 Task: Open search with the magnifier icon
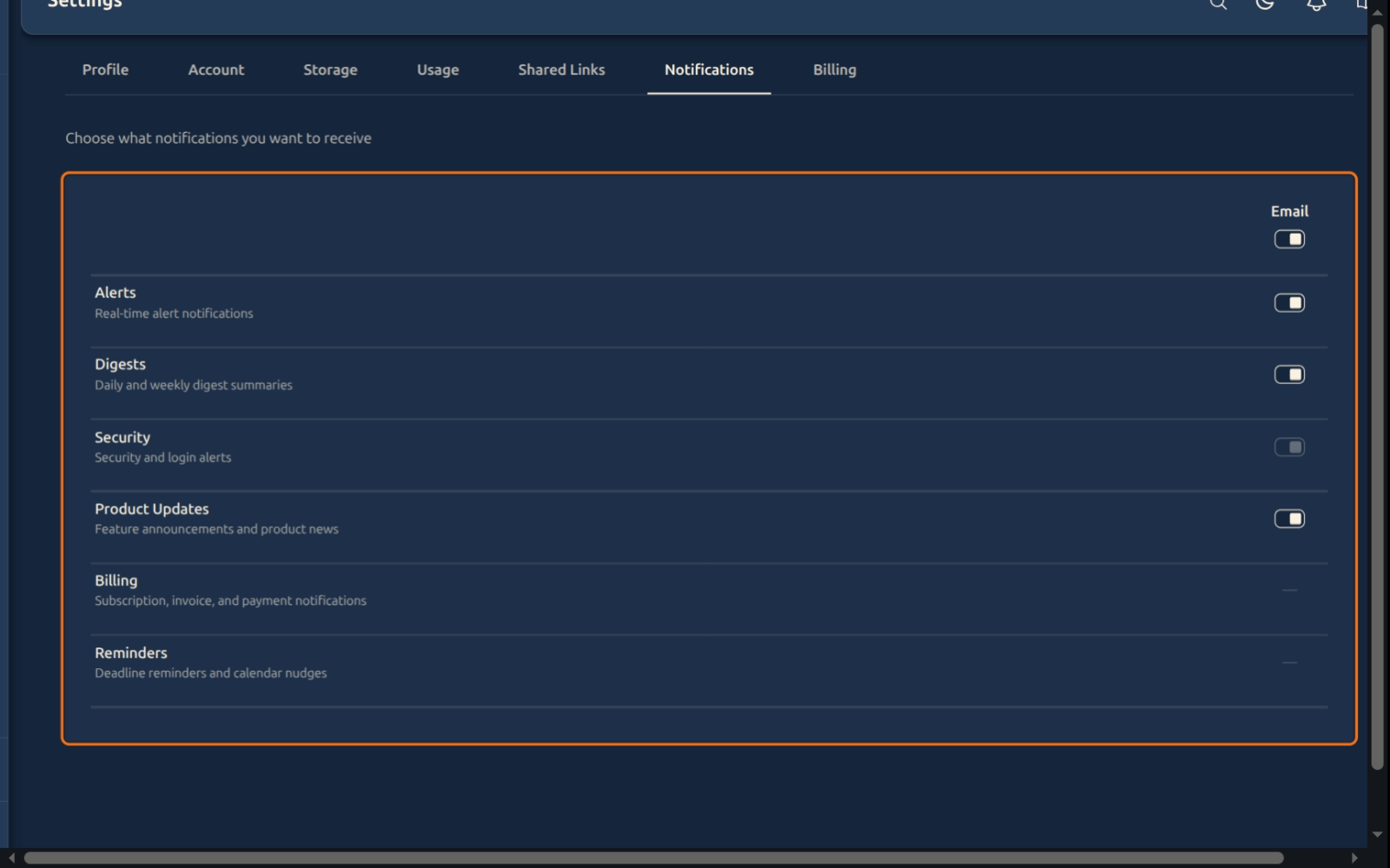pyautogui.click(x=1218, y=3)
